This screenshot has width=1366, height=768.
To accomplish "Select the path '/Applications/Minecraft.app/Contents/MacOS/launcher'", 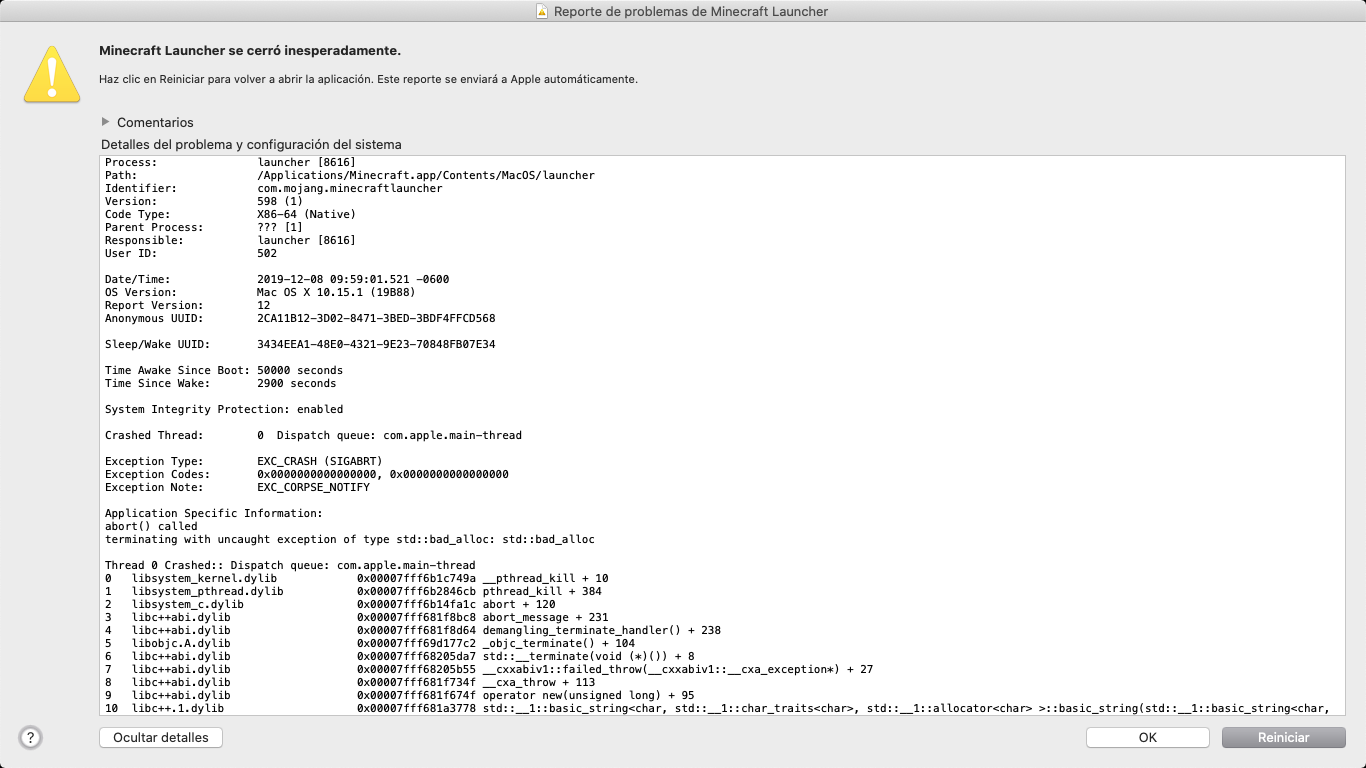I will (426, 175).
